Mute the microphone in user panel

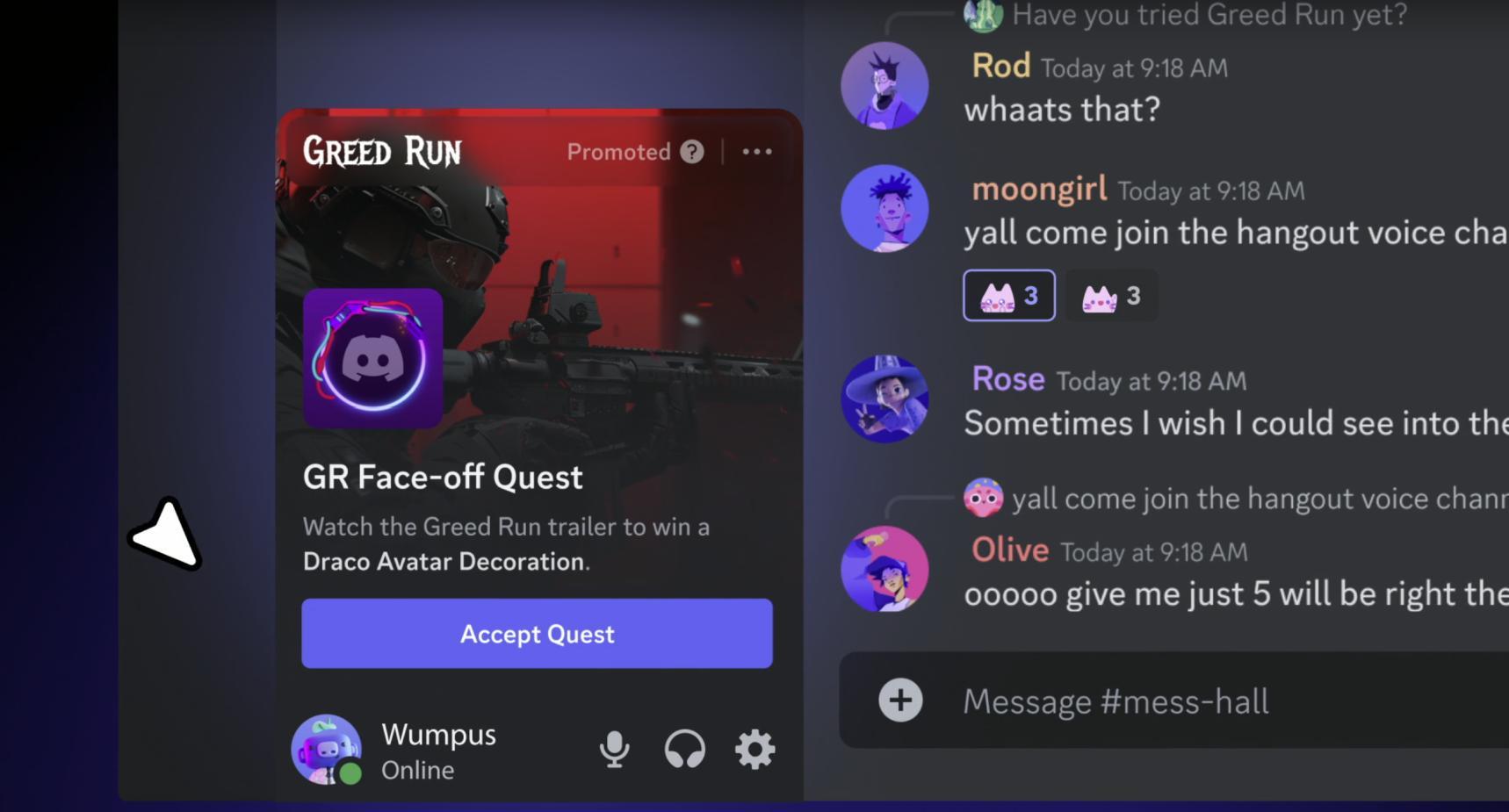pos(614,749)
